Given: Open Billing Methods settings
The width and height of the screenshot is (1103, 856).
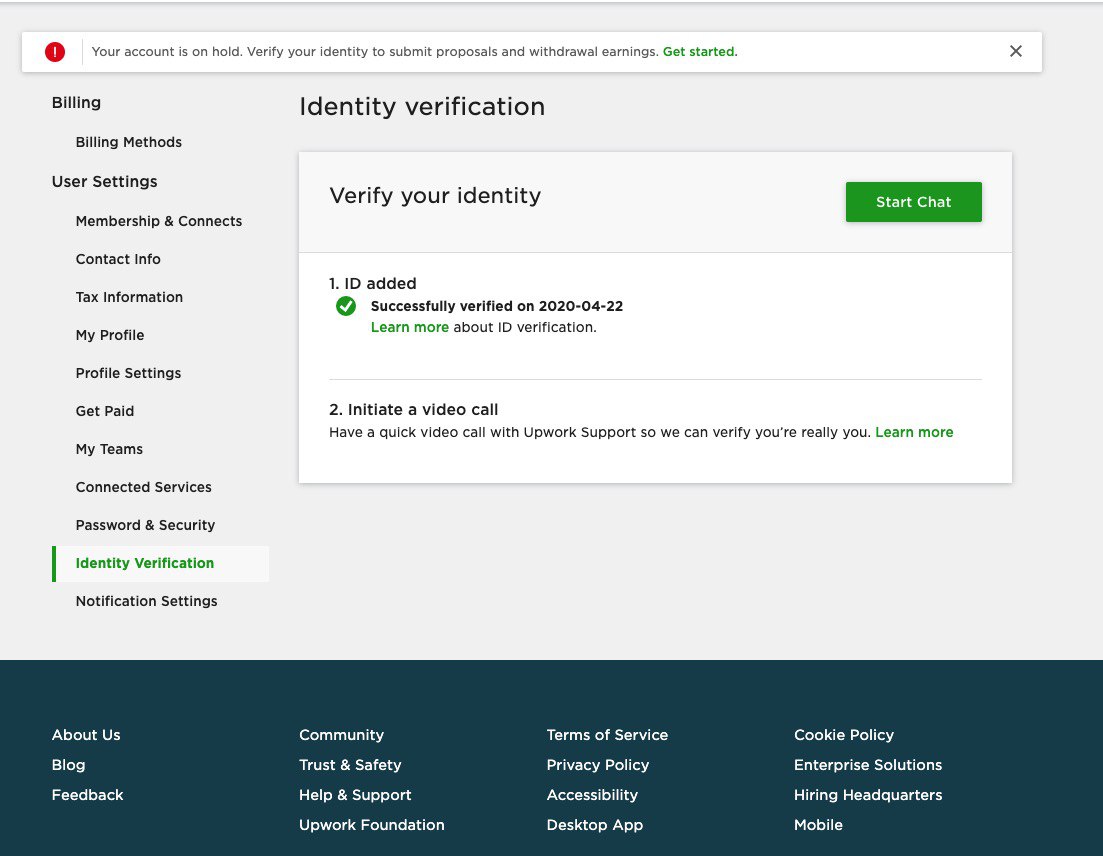Looking at the screenshot, I should tap(129, 142).
